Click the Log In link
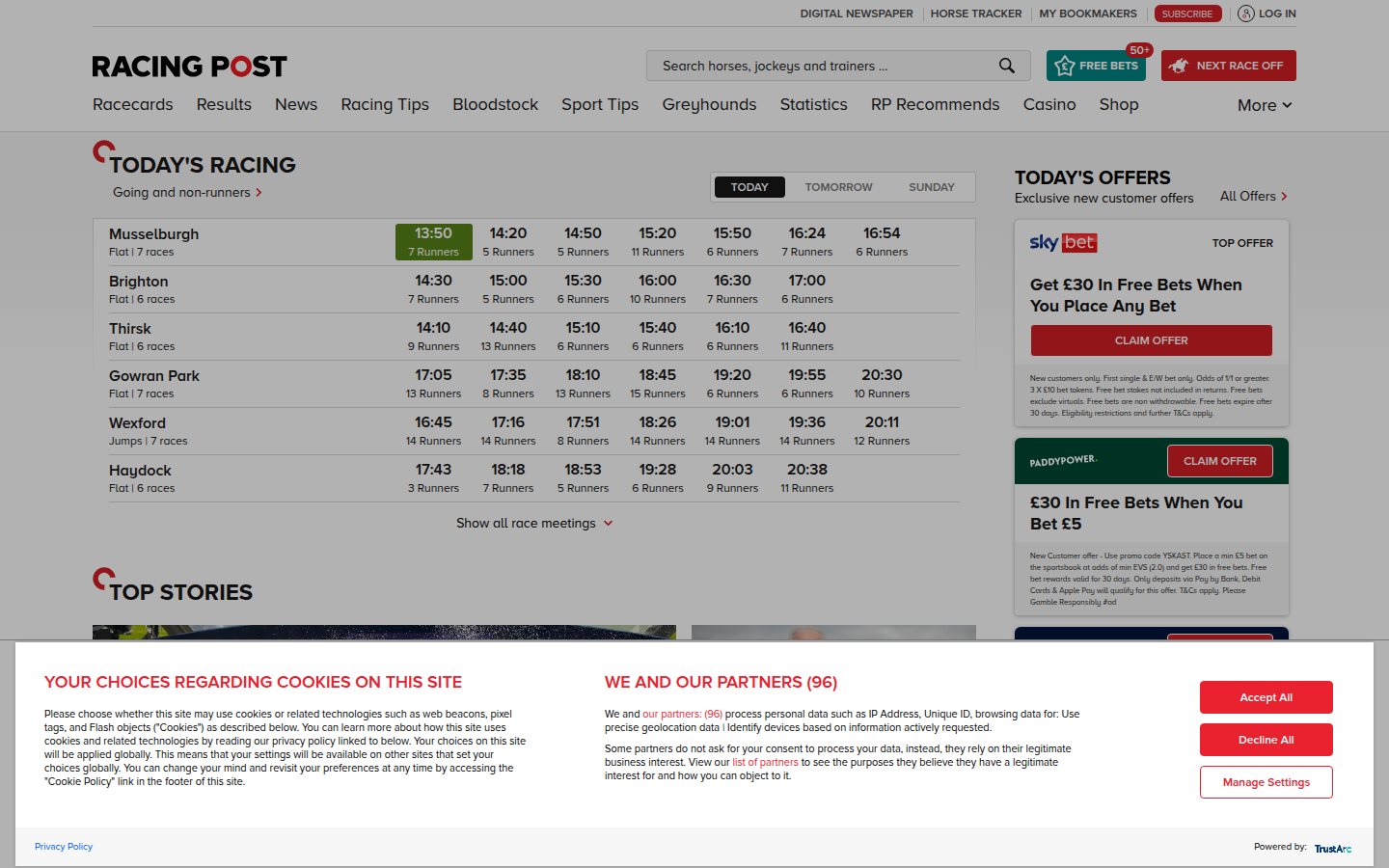The height and width of the screenshot is (868, 1389). pyautogui.click(x=1277, y=14)
